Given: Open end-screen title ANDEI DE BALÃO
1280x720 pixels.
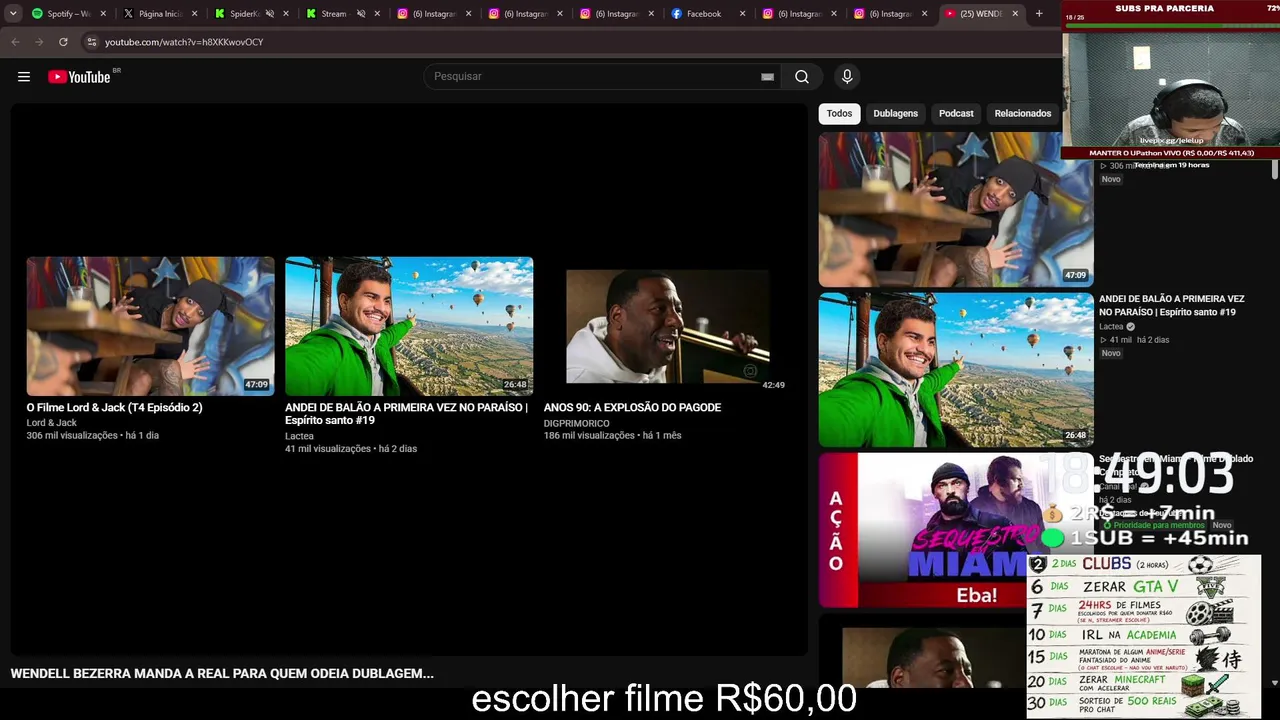Looking at the screenshot, I should [x=406, y=414].
